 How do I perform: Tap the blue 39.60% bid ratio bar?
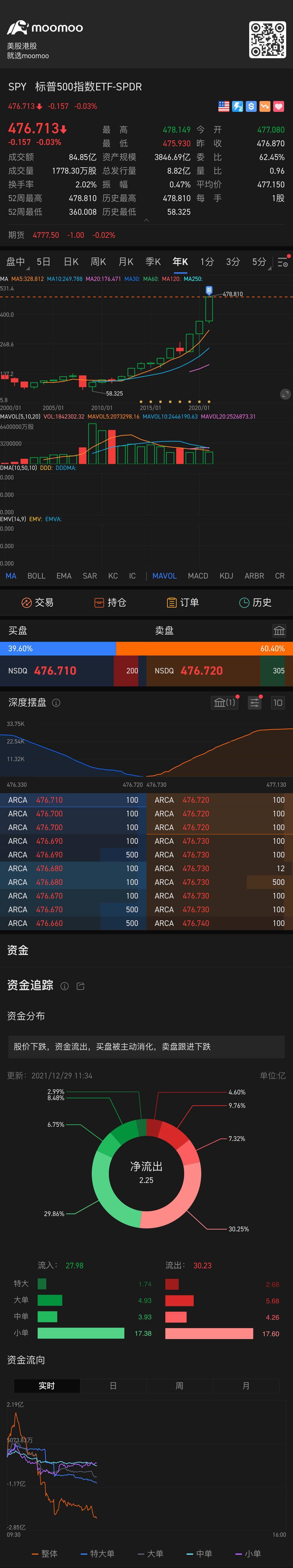(58, 649)
